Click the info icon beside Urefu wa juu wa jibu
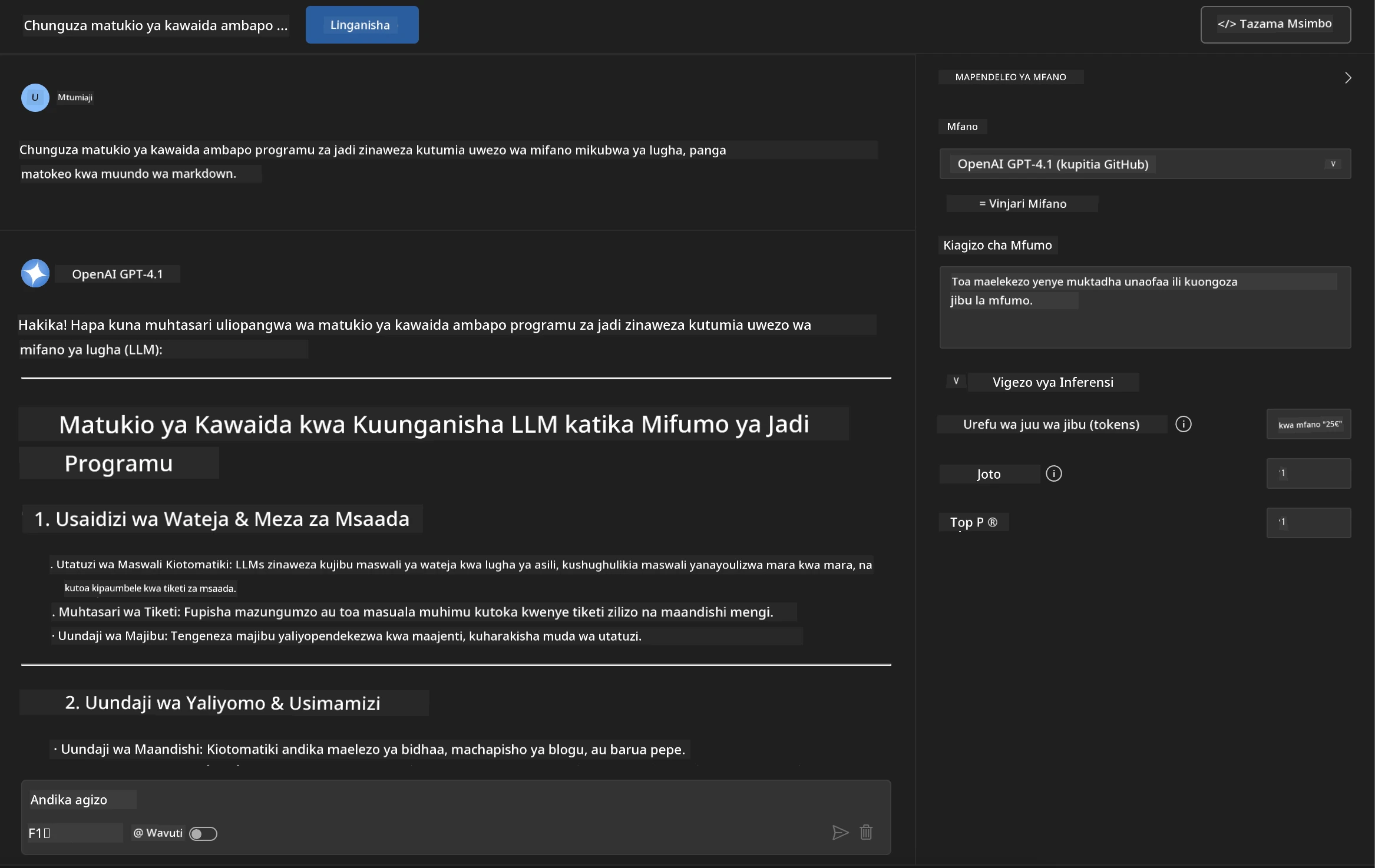 coord(1183,424)
